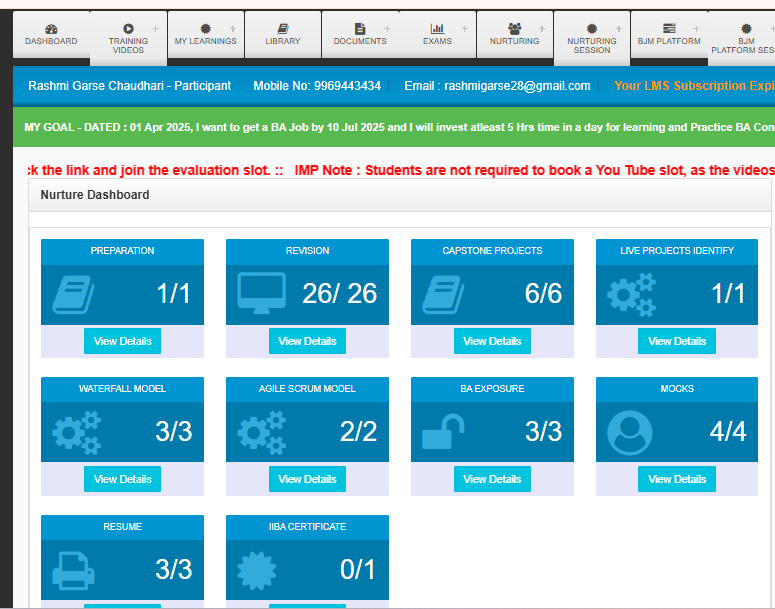Expand the Nurturing plus submenu
The width and height of the screenshot is (775, 609).
(542, 28)
